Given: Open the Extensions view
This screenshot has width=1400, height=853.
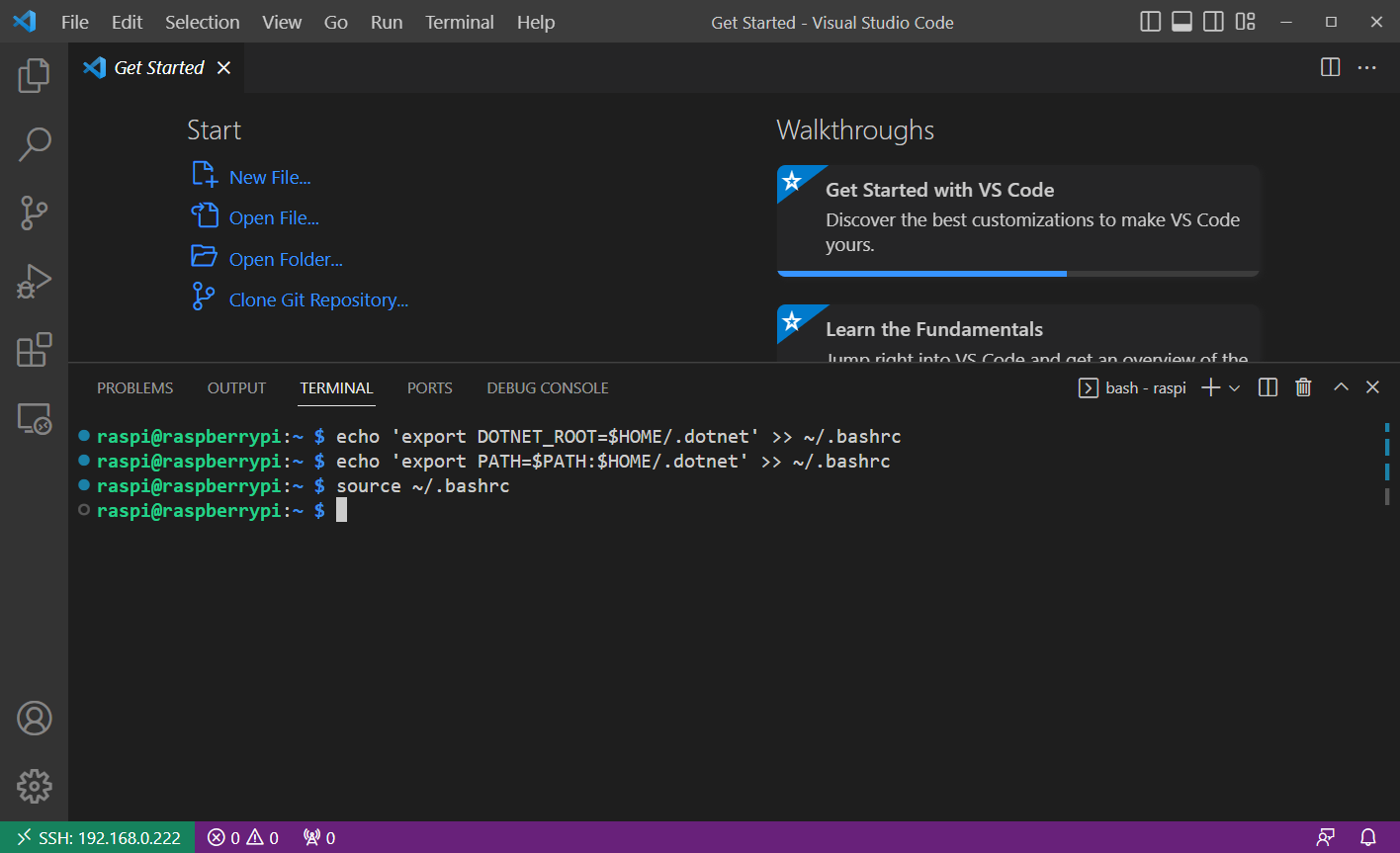Looking at the screenshot, I should coord(34,350).
